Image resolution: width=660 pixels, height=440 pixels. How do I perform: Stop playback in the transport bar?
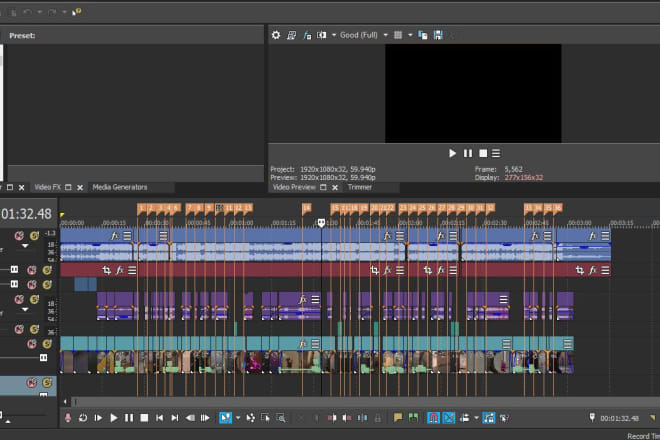coord(144,418)
